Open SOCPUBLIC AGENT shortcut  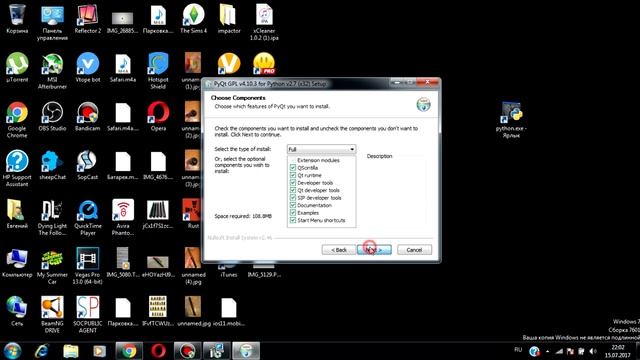pyautogui.click(x=87, y=315)
